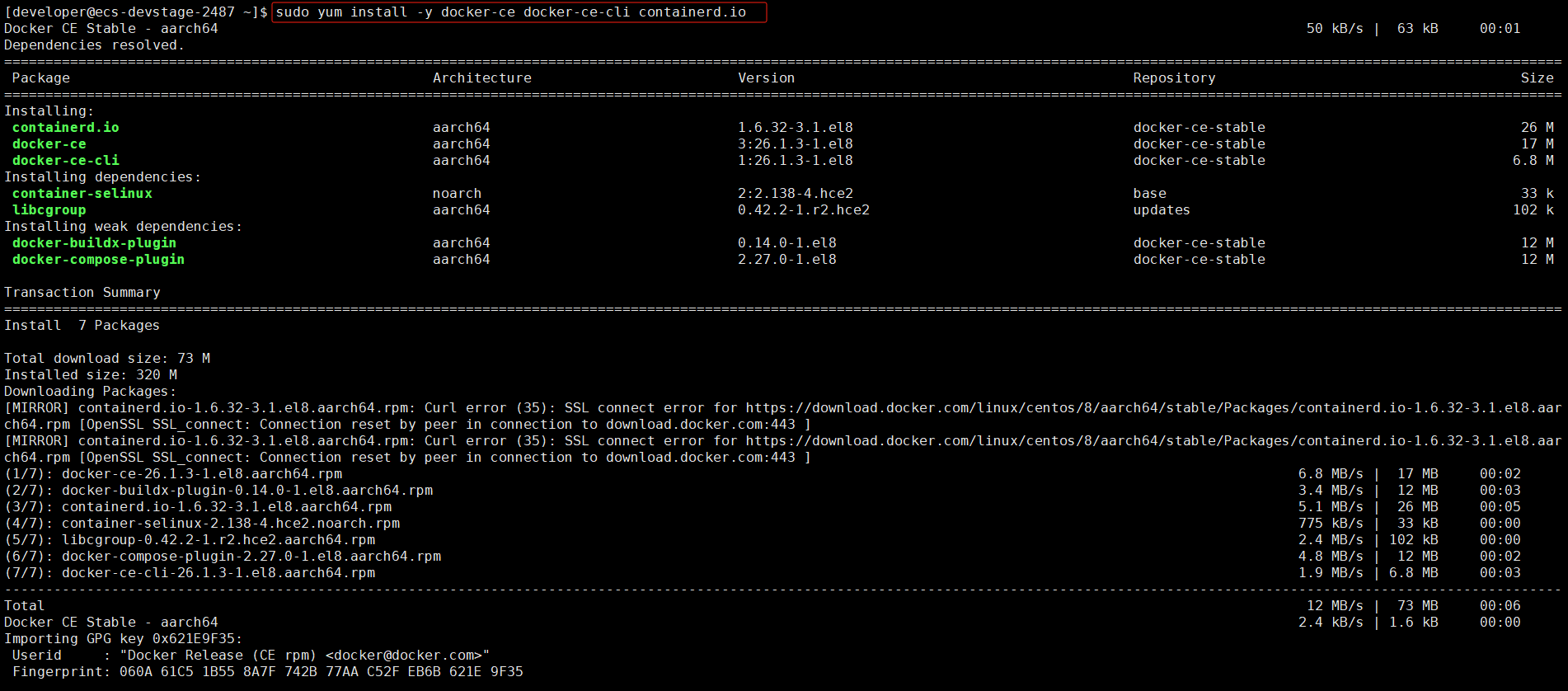Screen dimensions: 1568x691
Task: Click version 2.27.0-1.el8
Action: point(787,260)
